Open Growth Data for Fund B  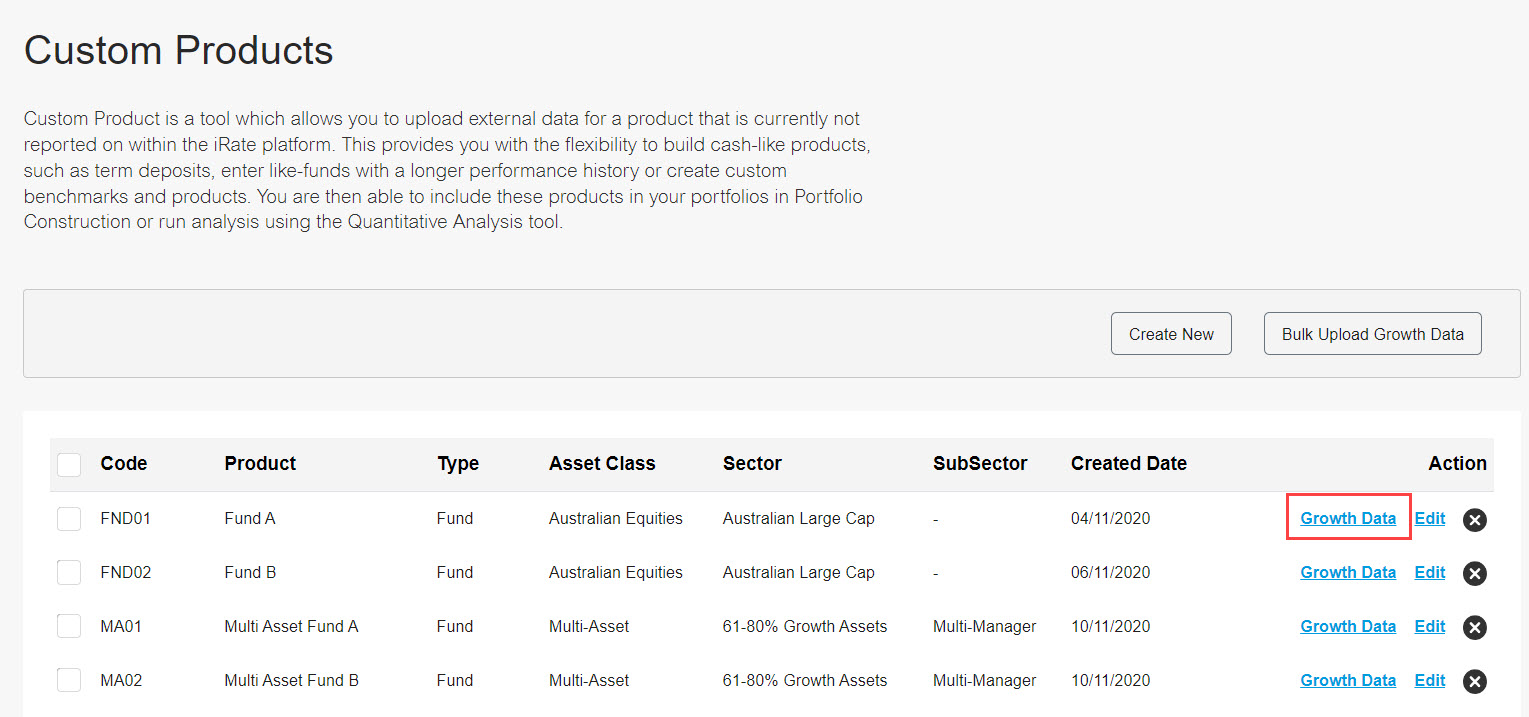tap(1348, 572)
